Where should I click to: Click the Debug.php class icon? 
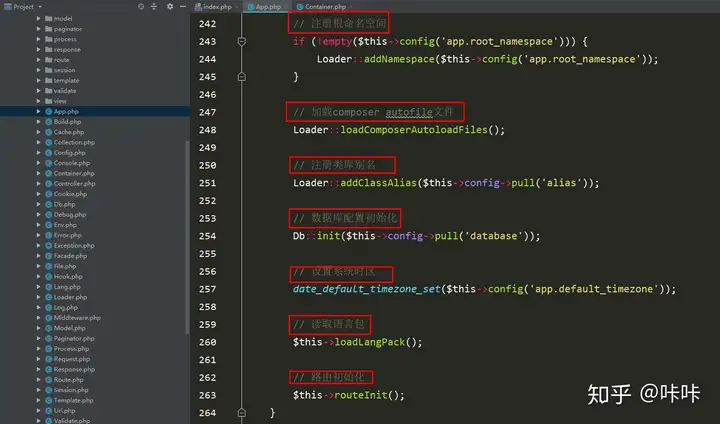coord(49,215)
